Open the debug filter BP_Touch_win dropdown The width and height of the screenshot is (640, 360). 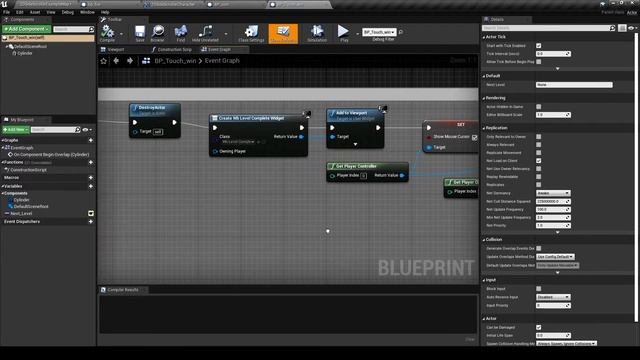click(379, 32)
